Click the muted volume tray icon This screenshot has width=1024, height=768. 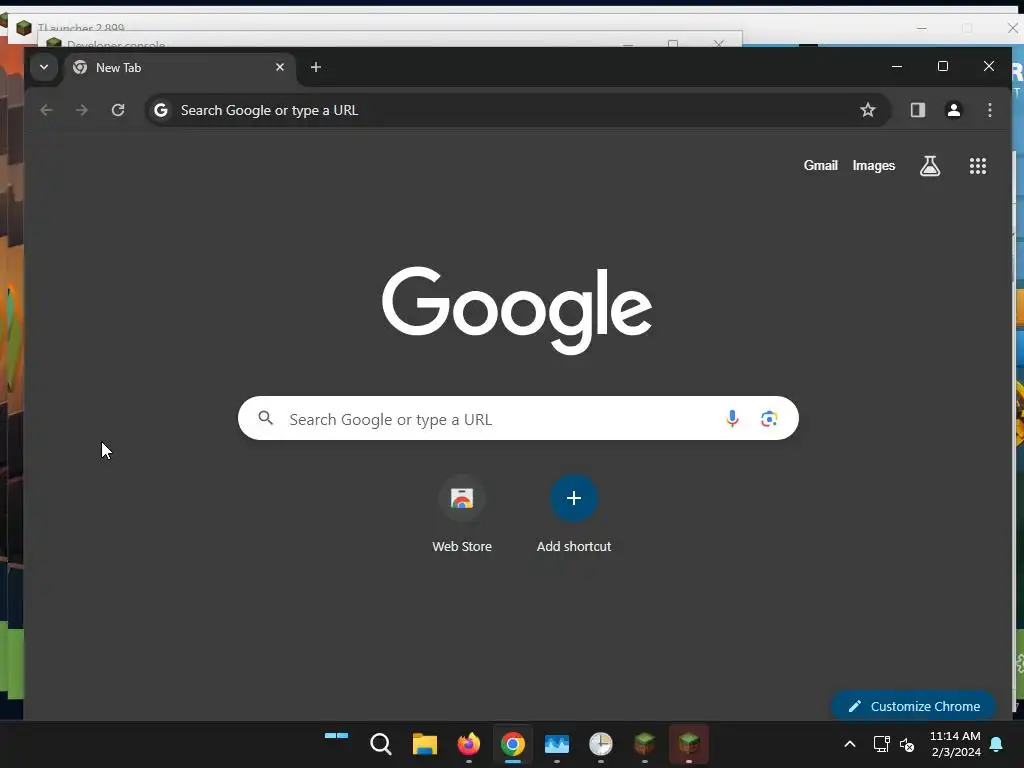pos(907,744)
